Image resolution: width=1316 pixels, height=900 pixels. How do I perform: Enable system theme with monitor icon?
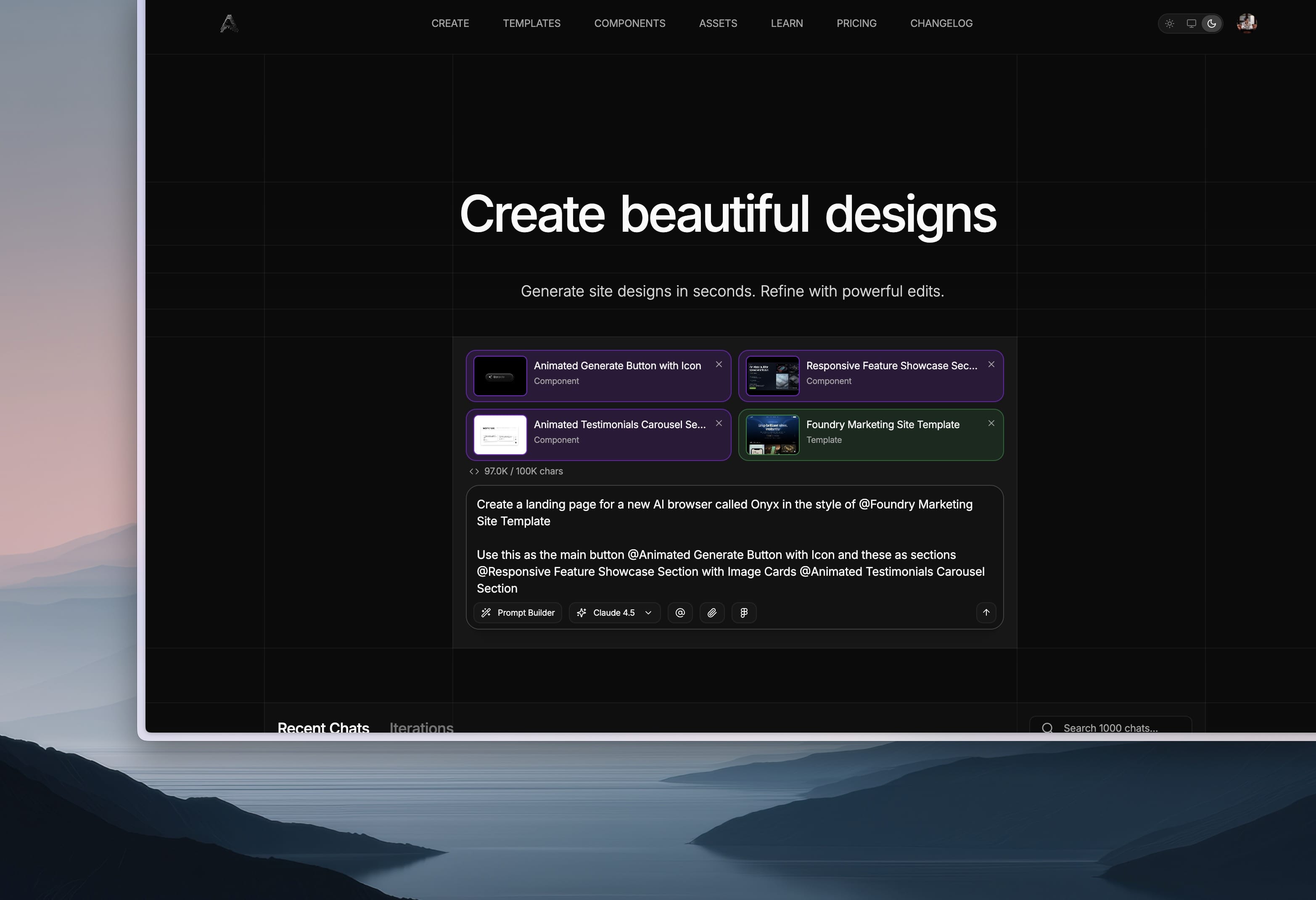pos(1191,23)
